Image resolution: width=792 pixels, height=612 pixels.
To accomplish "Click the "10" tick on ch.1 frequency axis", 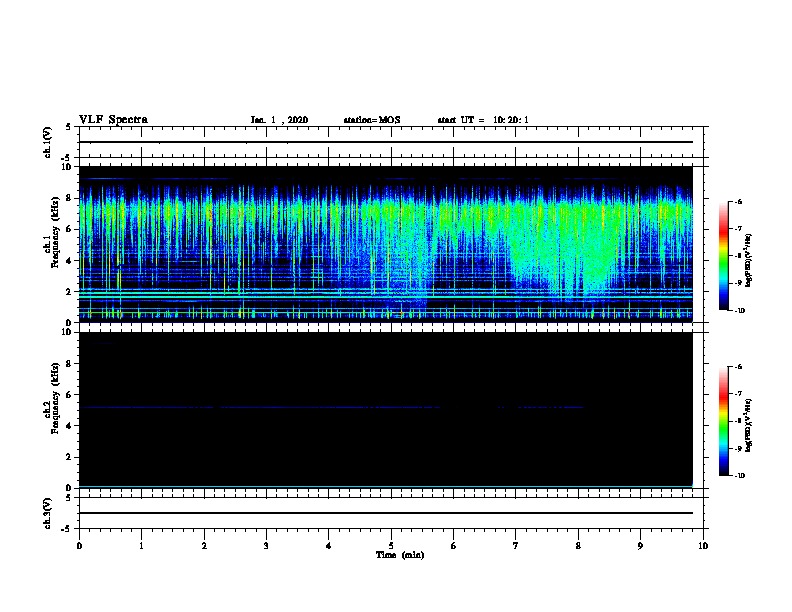I will pyautogui.click(x=67, y=167).
